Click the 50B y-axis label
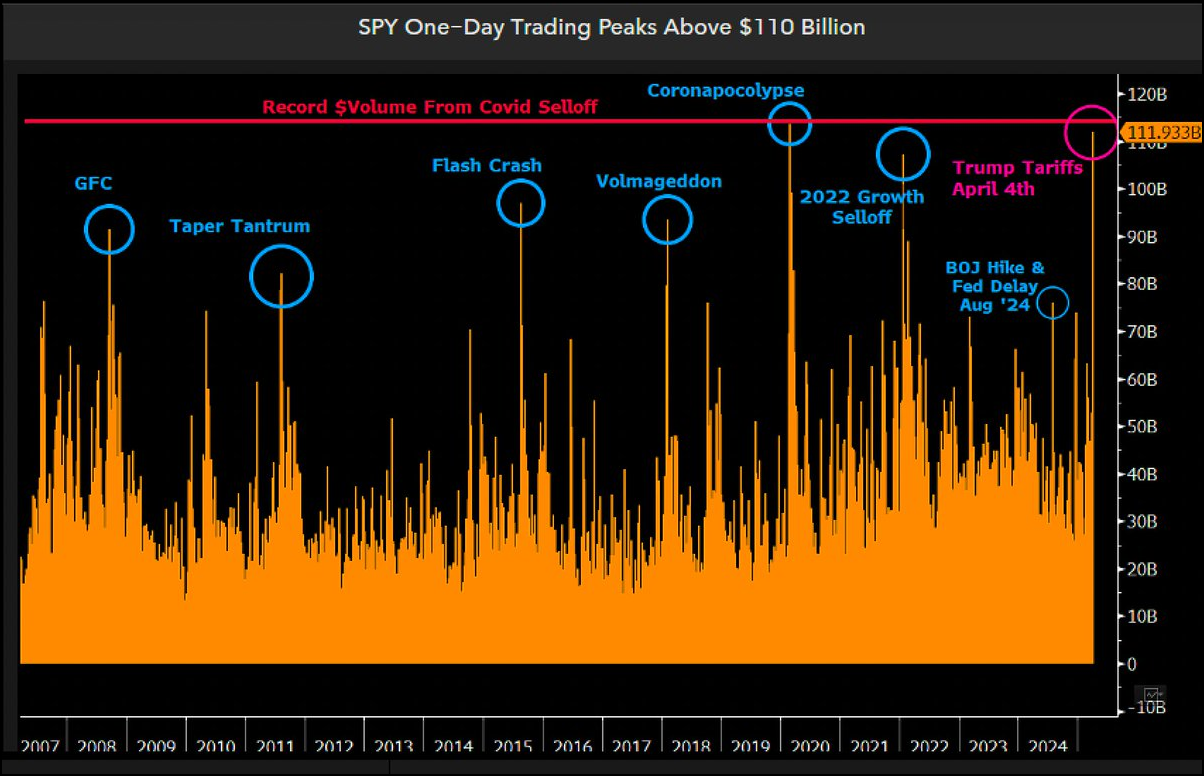1204x776 pixels. 1145,426
